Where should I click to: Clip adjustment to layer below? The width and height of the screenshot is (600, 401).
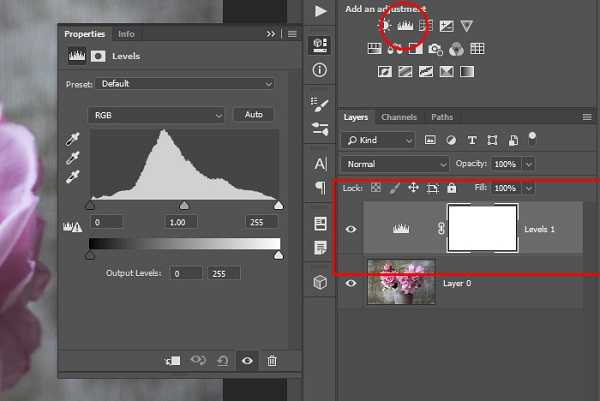tap(173, 360)
